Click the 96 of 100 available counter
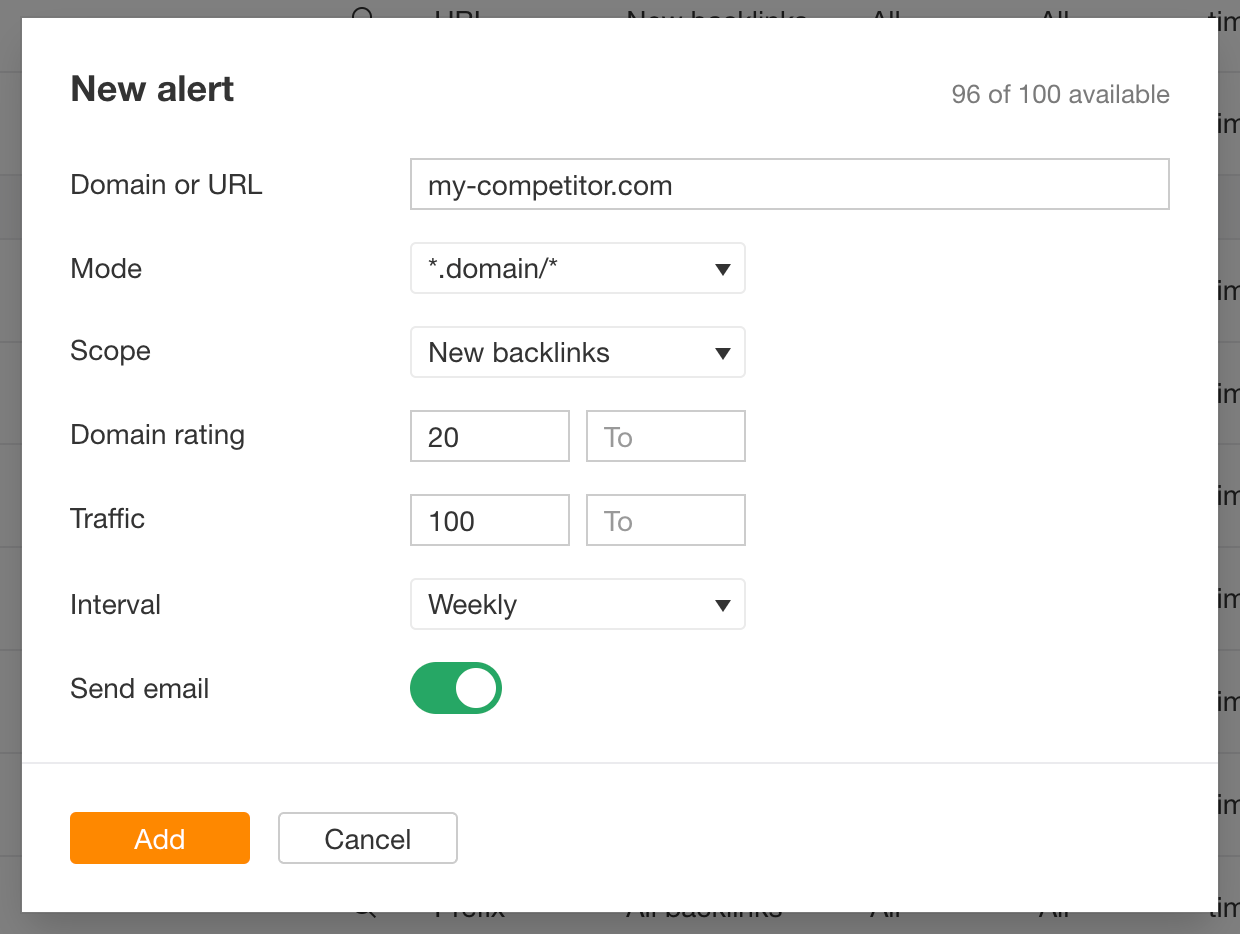This screenshot has width=1240, height=934. click(x=1060, y=94)
